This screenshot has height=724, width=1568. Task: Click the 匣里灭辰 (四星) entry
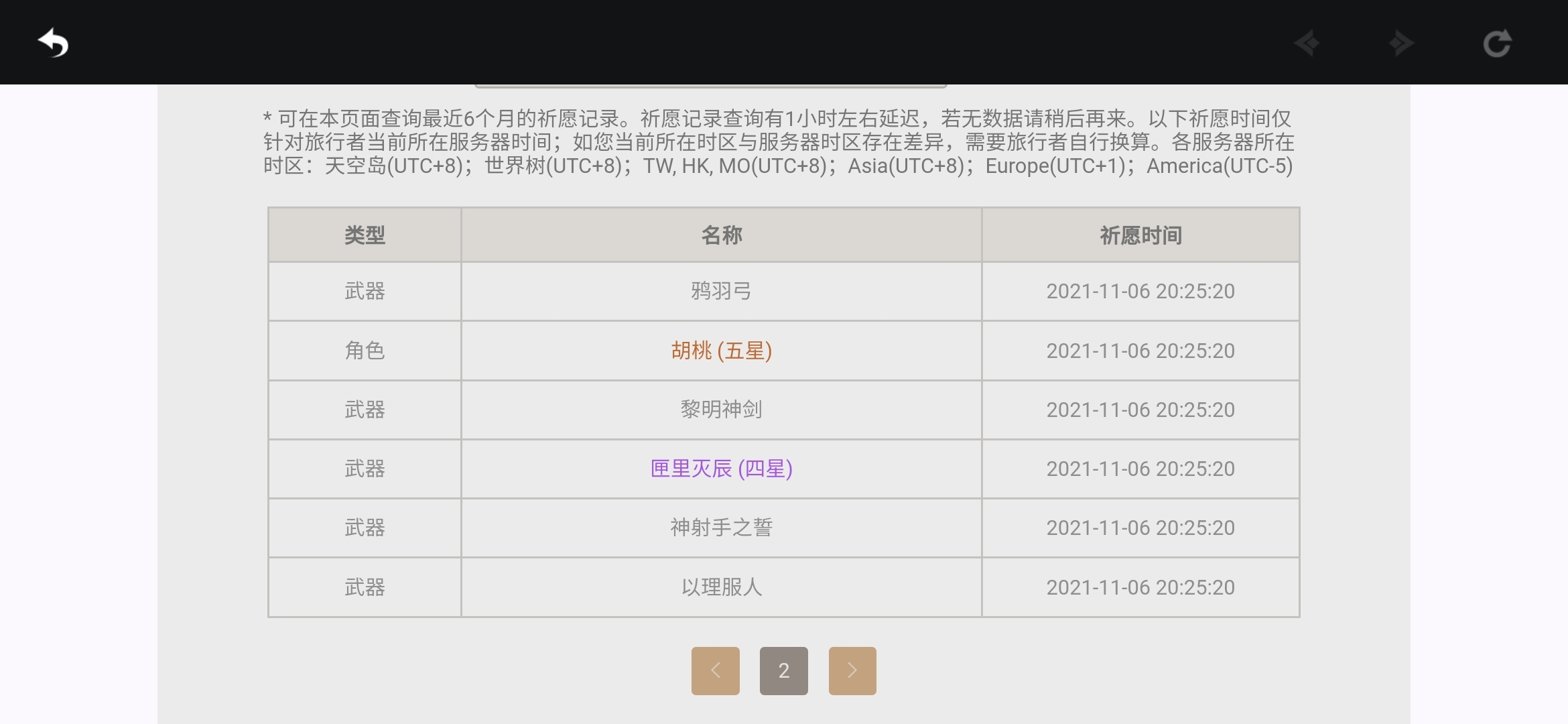point(722,469)
